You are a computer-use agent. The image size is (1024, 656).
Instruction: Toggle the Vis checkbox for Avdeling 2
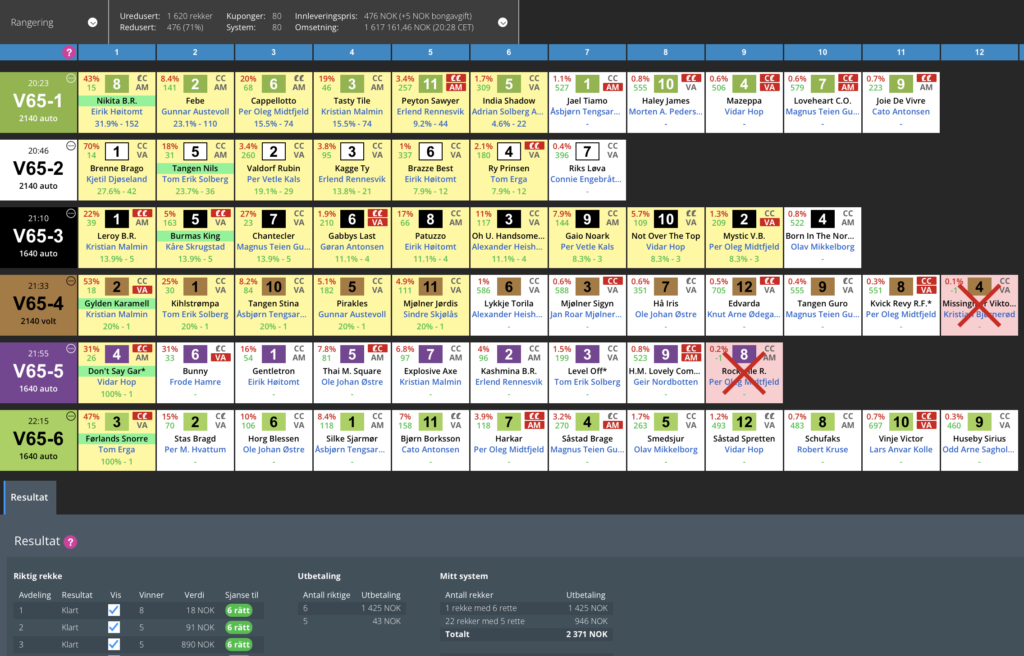(114, 627)
